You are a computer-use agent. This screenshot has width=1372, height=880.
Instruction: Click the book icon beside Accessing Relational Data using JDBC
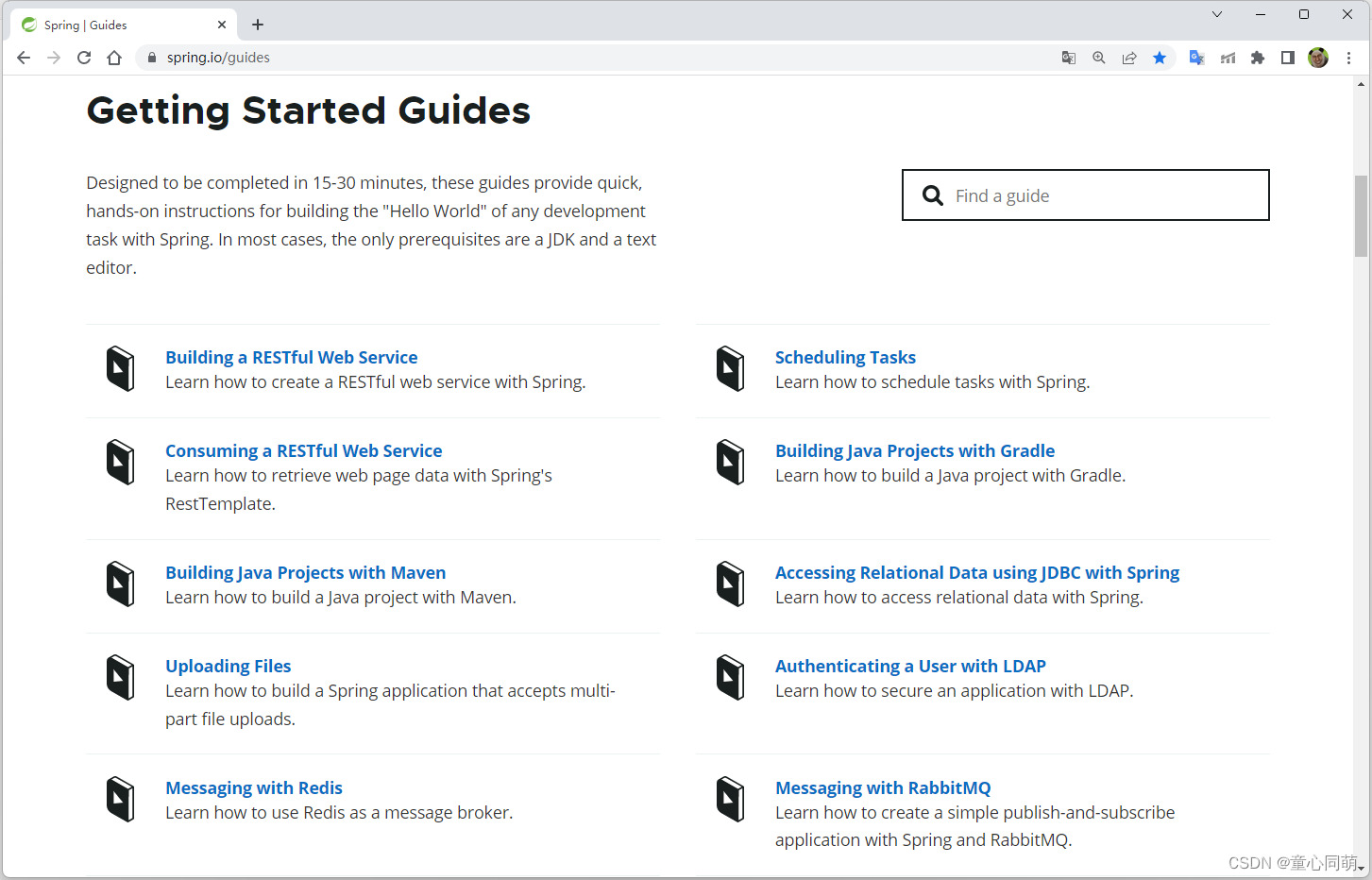click(x=731, y=584)
